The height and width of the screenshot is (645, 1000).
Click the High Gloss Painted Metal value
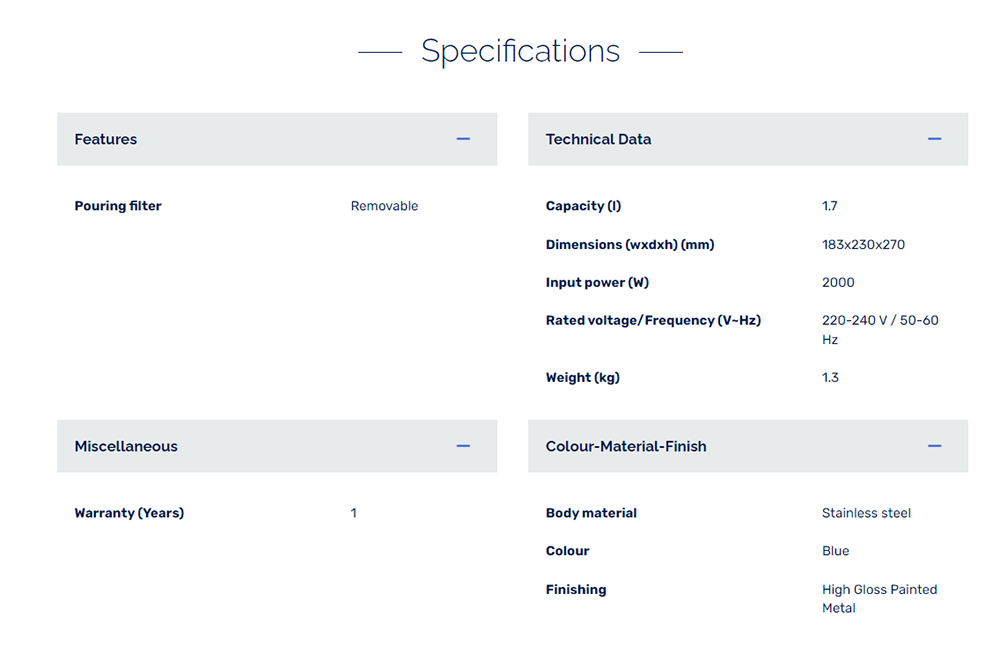[x=879, y=598]
